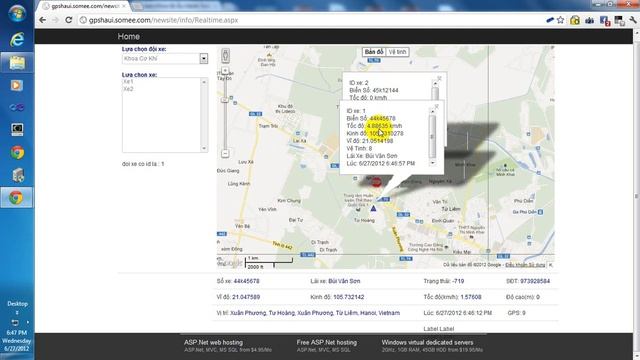Image resolution: width=640 pixels, height=360 pixels.
Task: Click the taskbar clock showing 6:47 PM
Action: coord(16,333)
